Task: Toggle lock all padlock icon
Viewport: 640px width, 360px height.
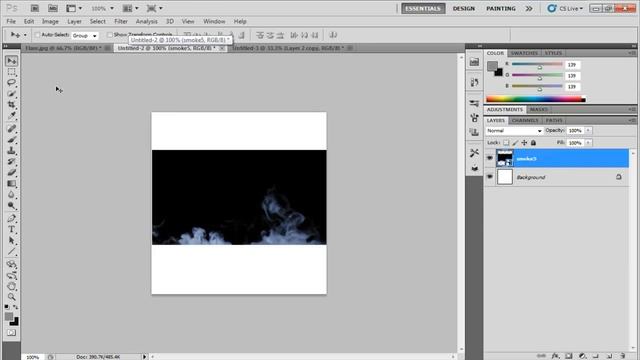Action: [533, 143]
